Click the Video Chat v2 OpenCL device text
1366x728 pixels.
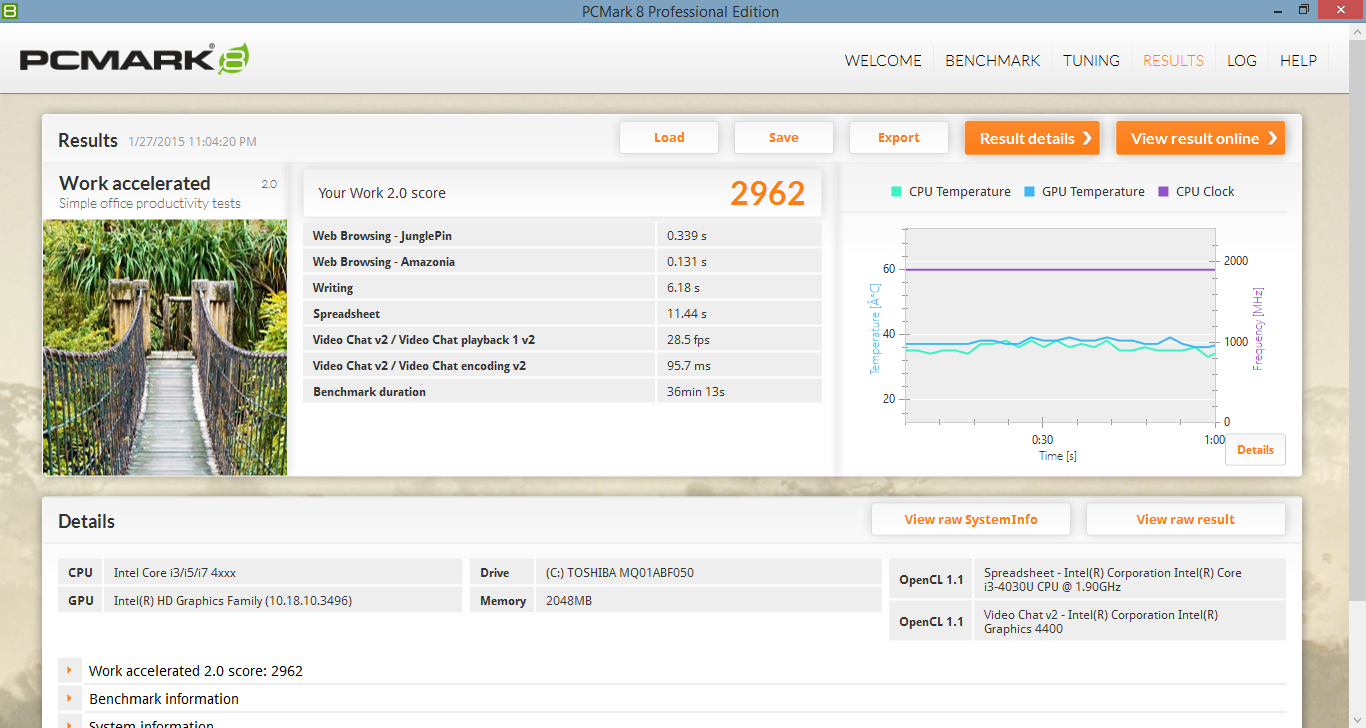pyautogui.click(x=1101, y=622)
